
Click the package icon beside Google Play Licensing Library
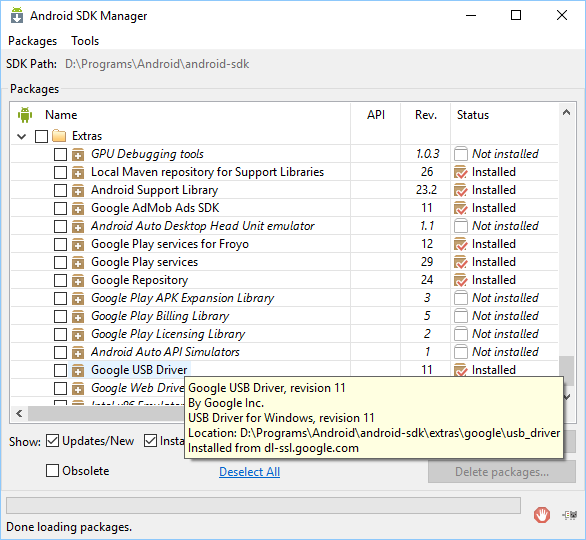(x=78, y=334)
